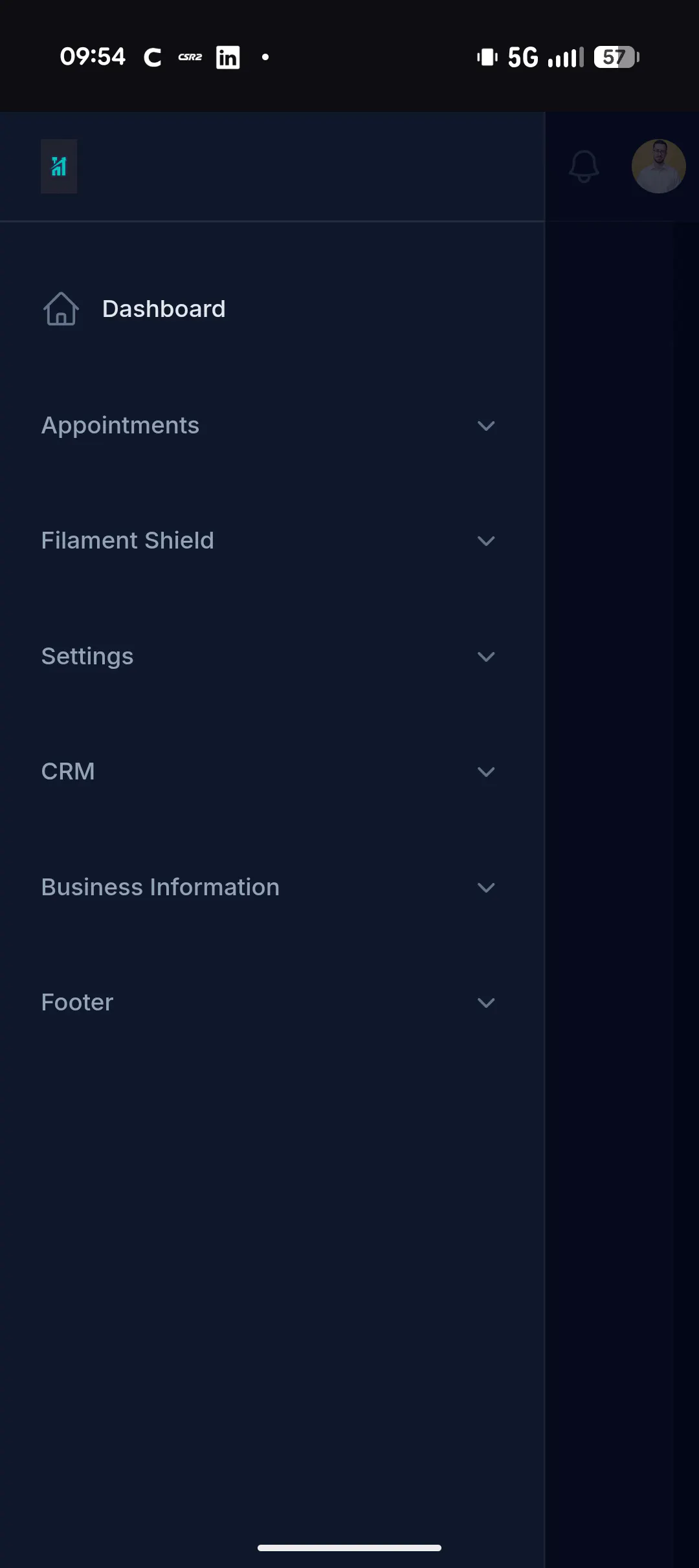
Task: Open notifications via the bell icon
Action: point(584,166)
